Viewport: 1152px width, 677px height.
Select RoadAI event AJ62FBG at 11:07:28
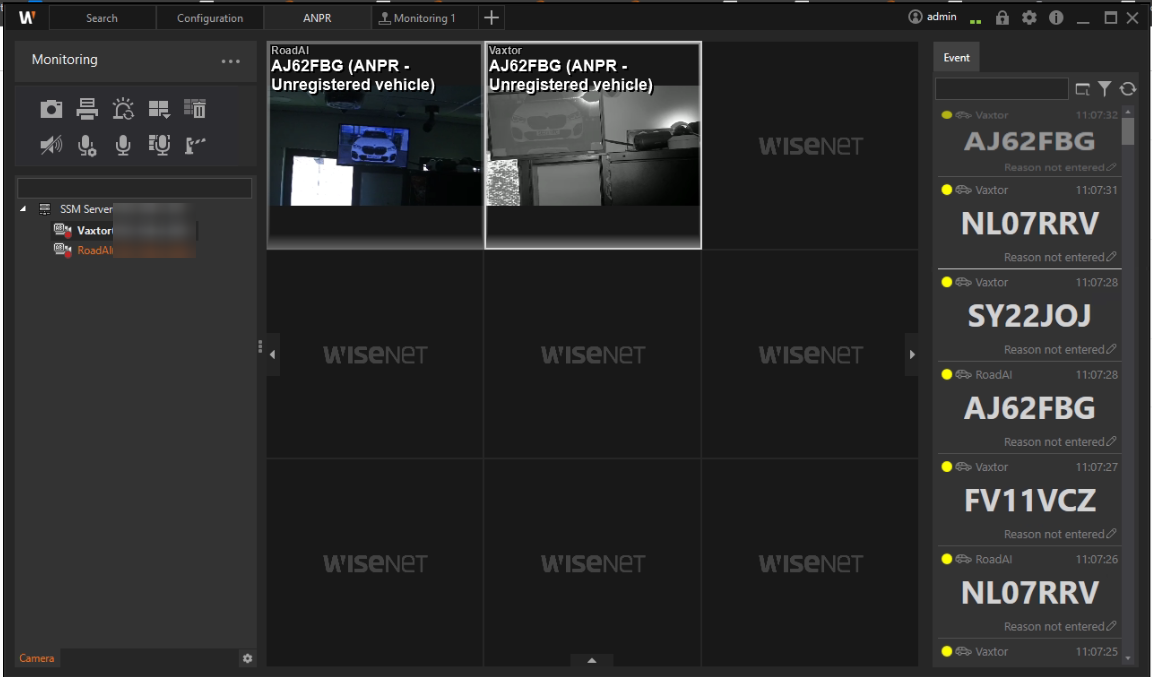pos(1029,408)
